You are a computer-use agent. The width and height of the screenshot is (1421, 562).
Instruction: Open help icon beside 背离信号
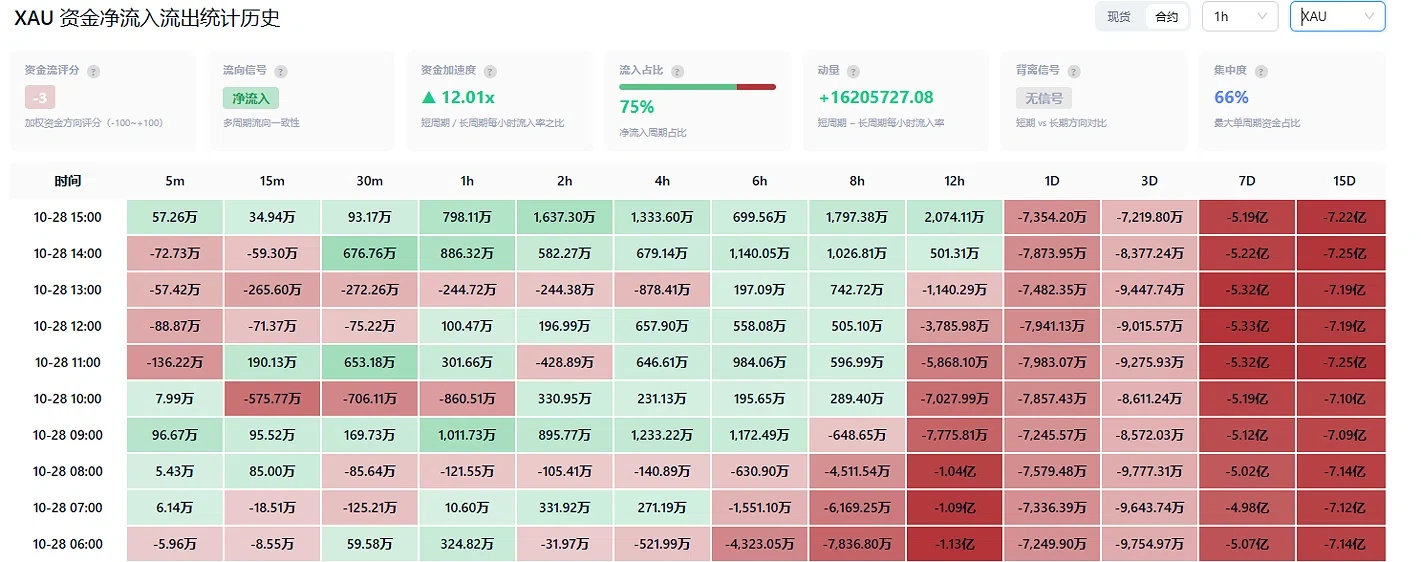(1074, 71)
